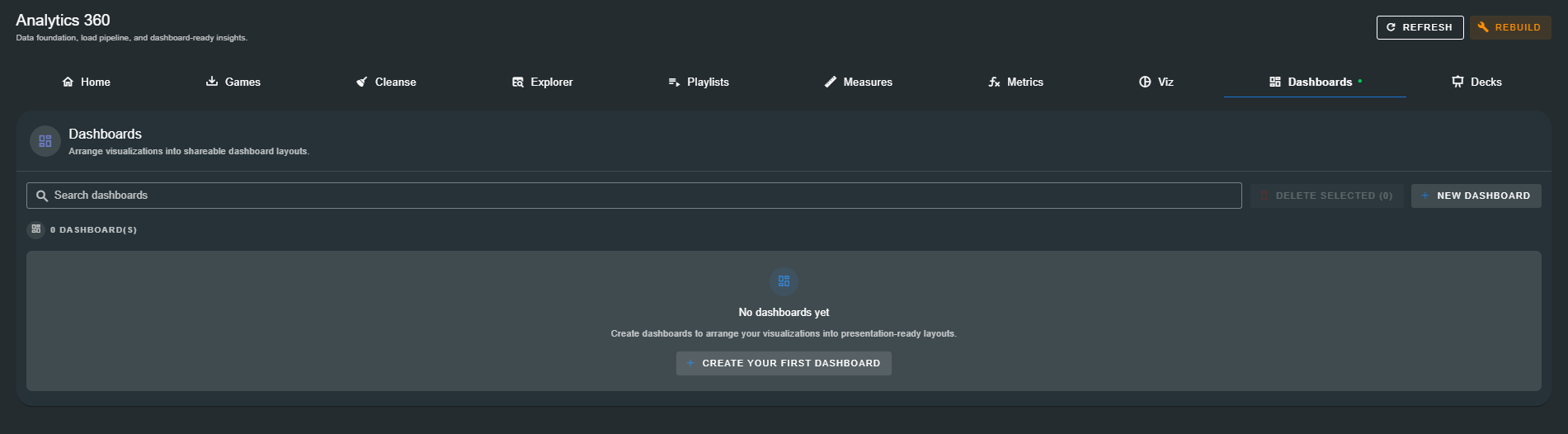This screenshot has width=1568, height=434.
Task: Select the Playlists tab
Action: 699,82
